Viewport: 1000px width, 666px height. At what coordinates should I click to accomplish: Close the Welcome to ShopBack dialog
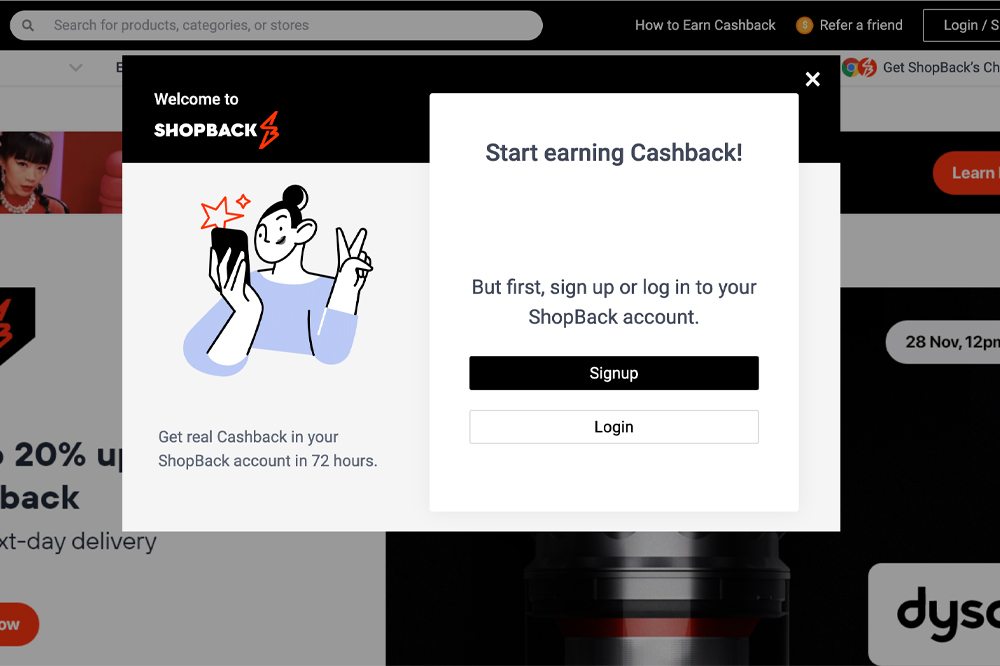812,79
